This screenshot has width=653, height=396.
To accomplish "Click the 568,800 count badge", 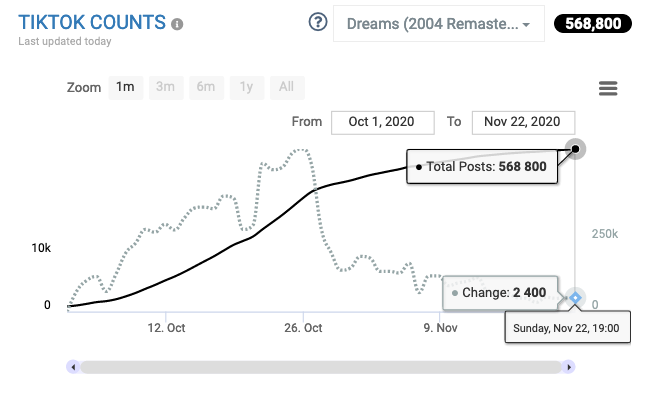I will coord(593,24).
